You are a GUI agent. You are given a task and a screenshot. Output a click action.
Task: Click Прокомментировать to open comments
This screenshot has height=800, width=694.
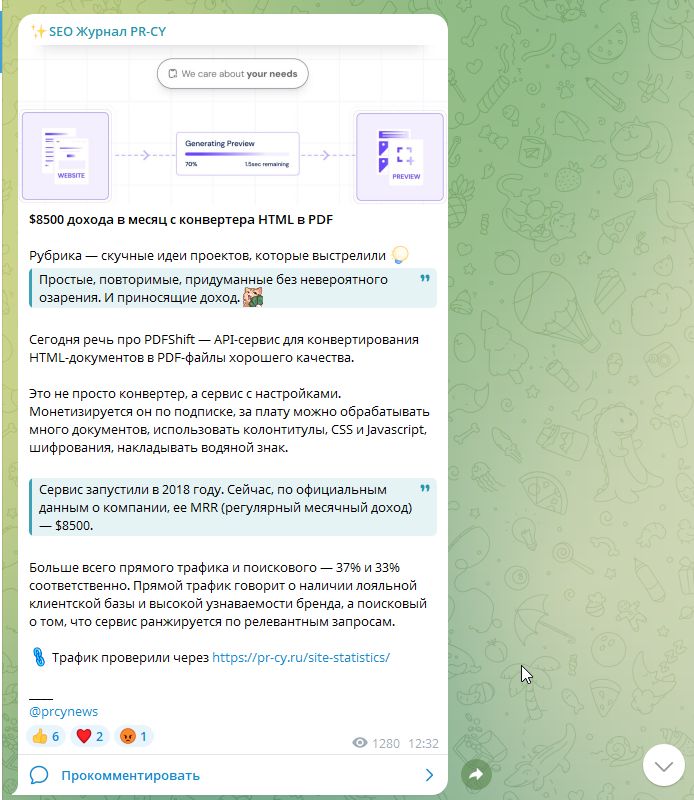pos(130,776)
